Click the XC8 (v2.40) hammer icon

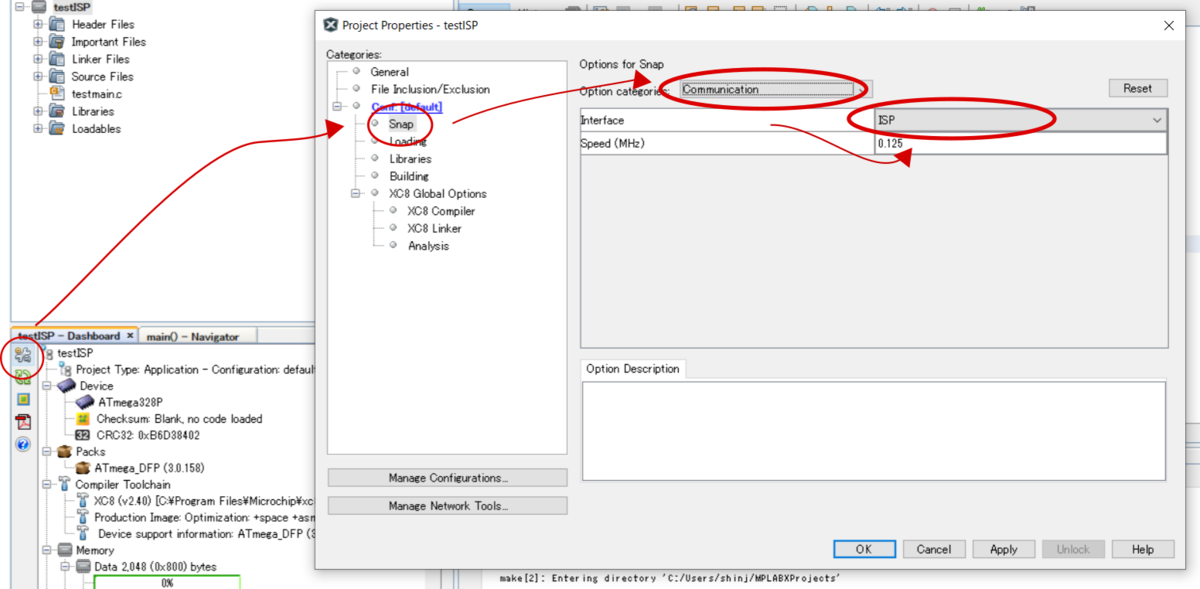click(x=84, y=501)
